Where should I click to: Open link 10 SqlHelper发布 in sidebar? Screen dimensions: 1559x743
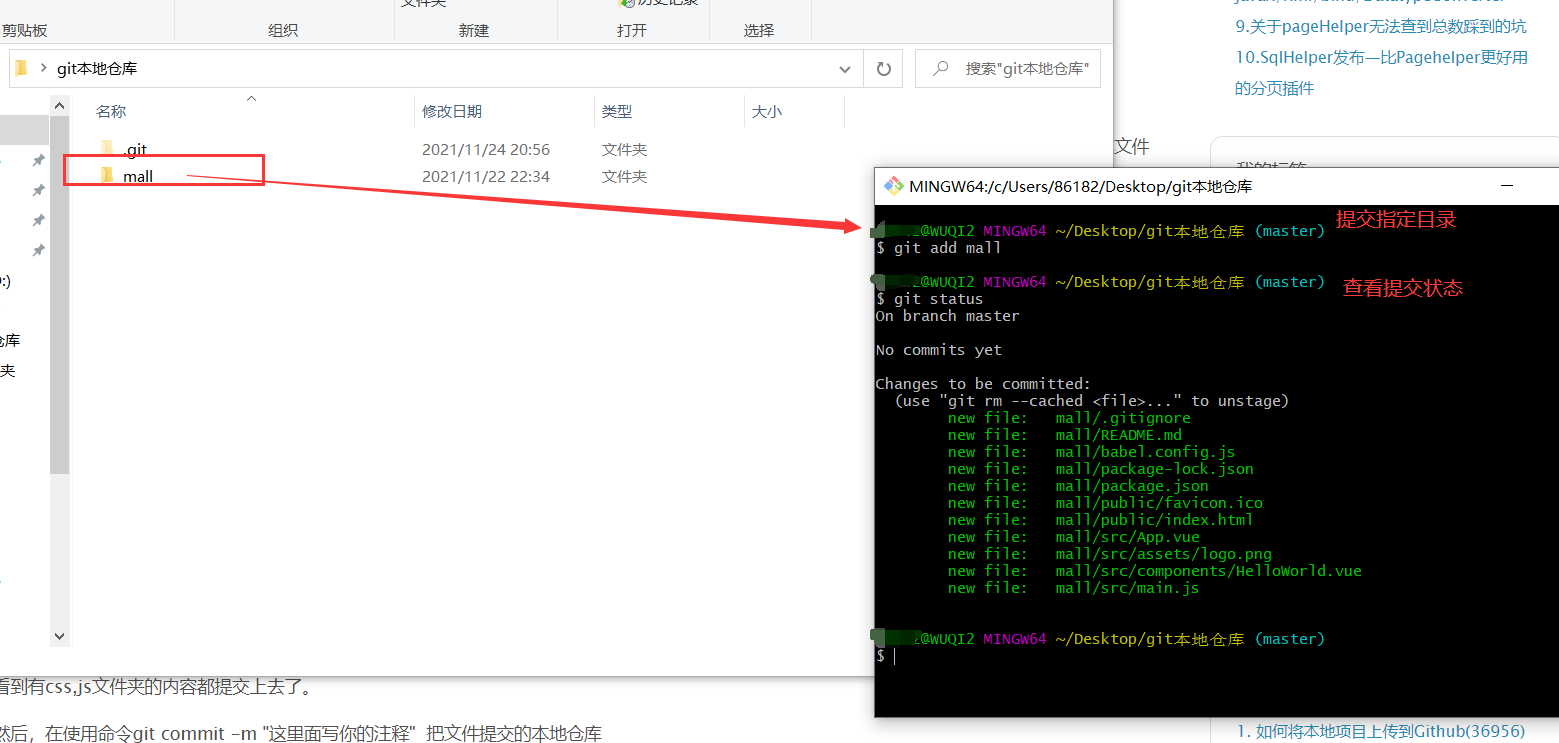[x=1381, y=72]
